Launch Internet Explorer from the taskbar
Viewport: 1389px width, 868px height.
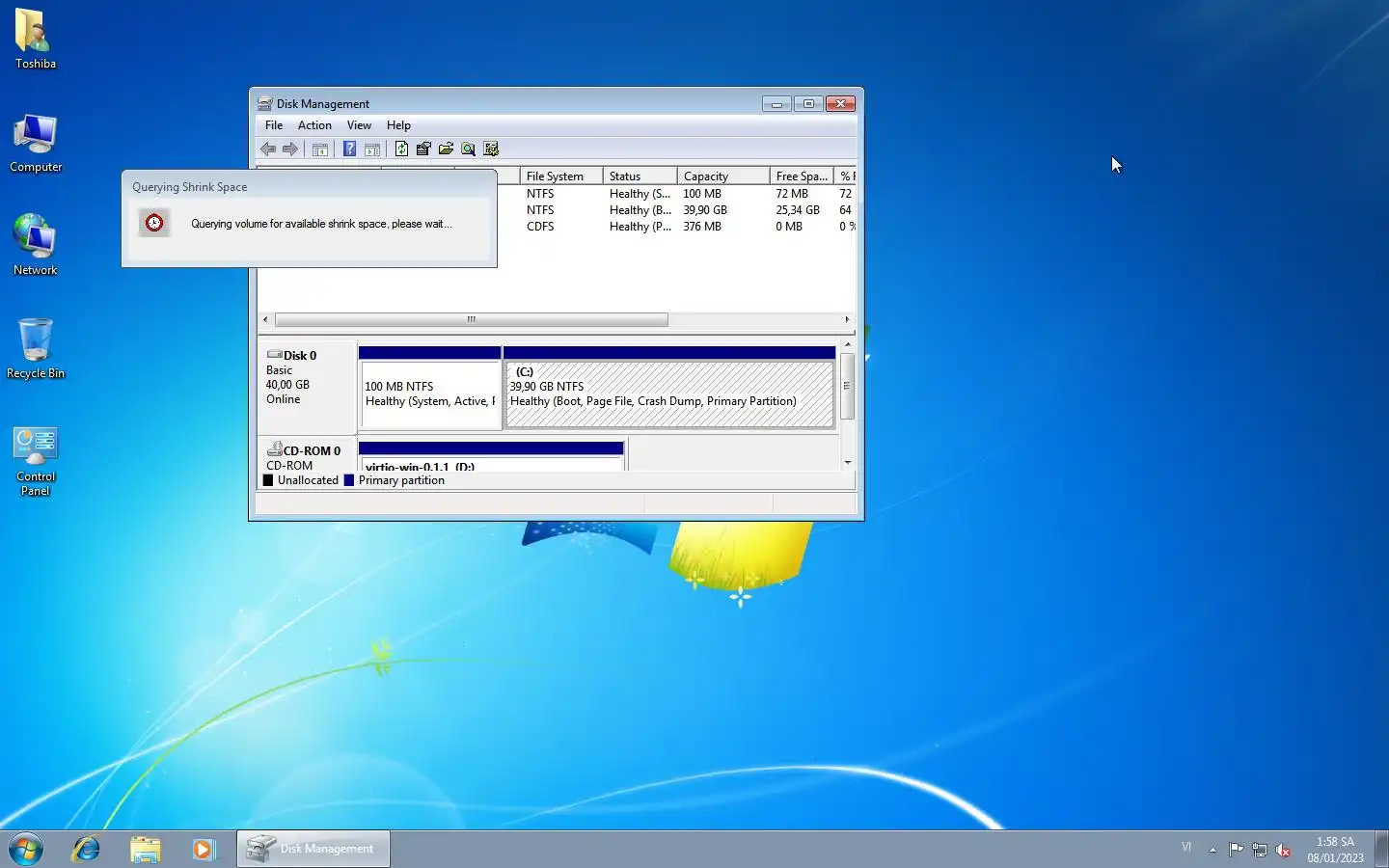pyautogui.click(x=87, y=849)
